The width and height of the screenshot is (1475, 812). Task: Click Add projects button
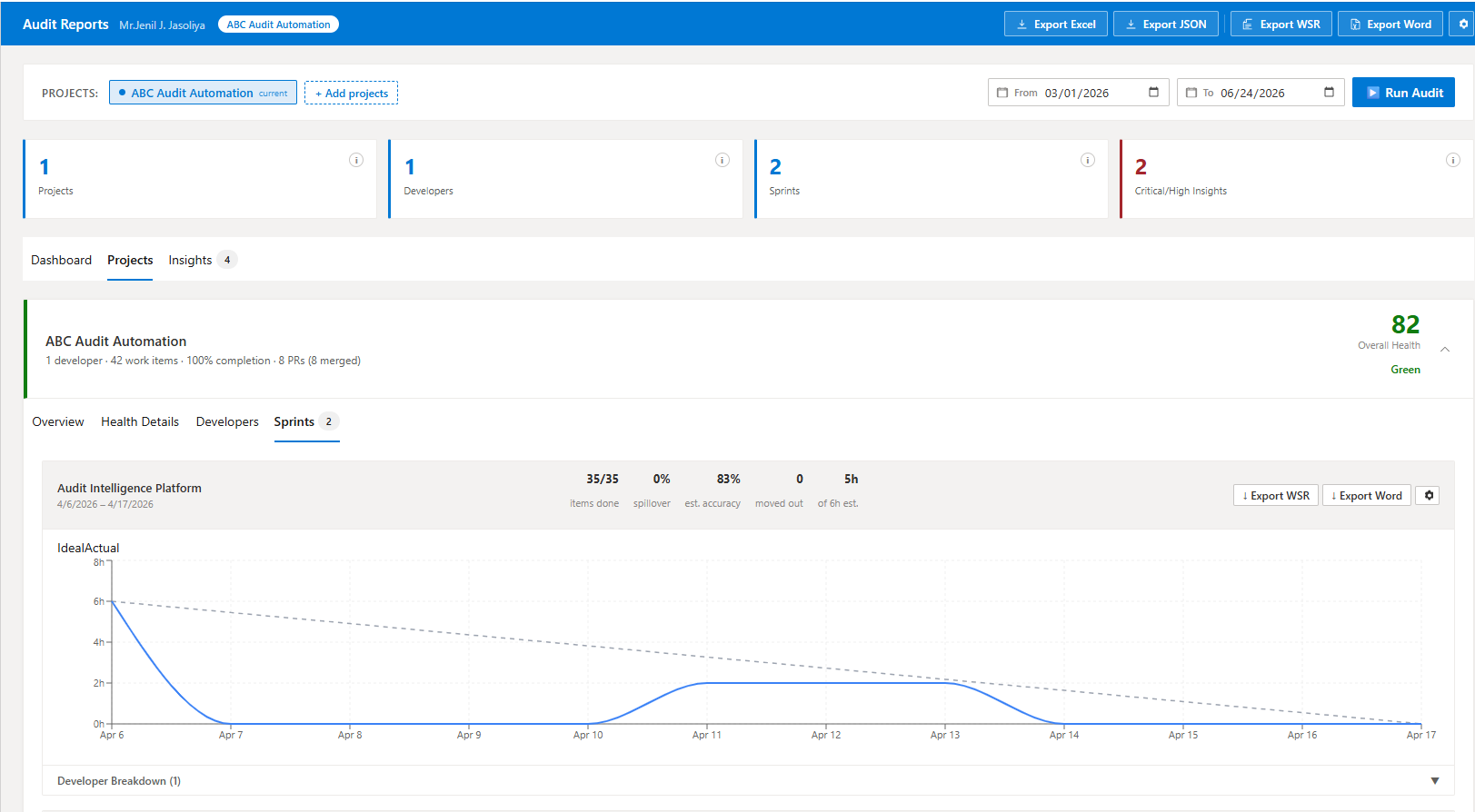[x=351, y=93]
